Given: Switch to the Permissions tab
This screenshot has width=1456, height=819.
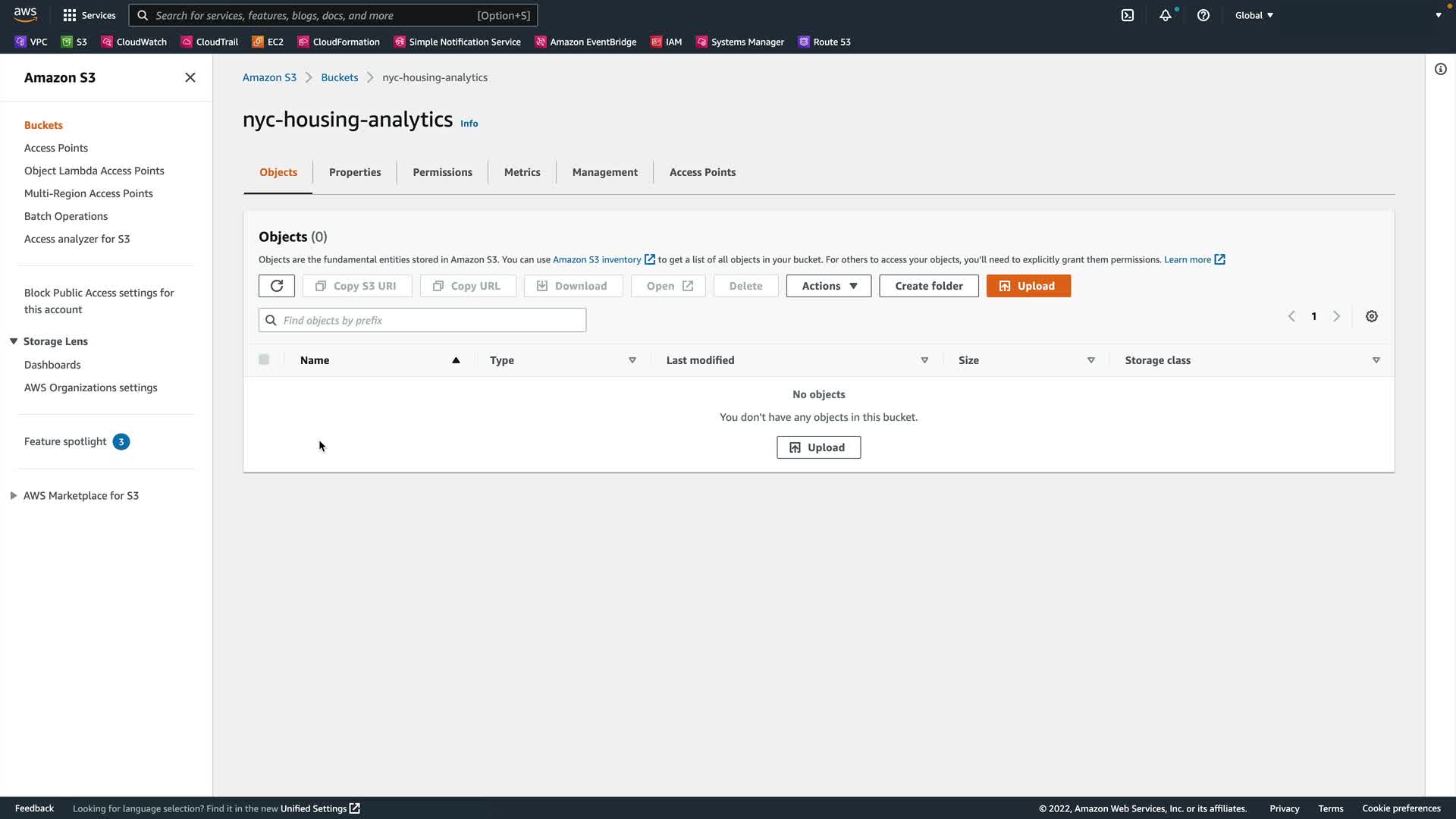Looking at the screenshot, I should click(442, 172).
